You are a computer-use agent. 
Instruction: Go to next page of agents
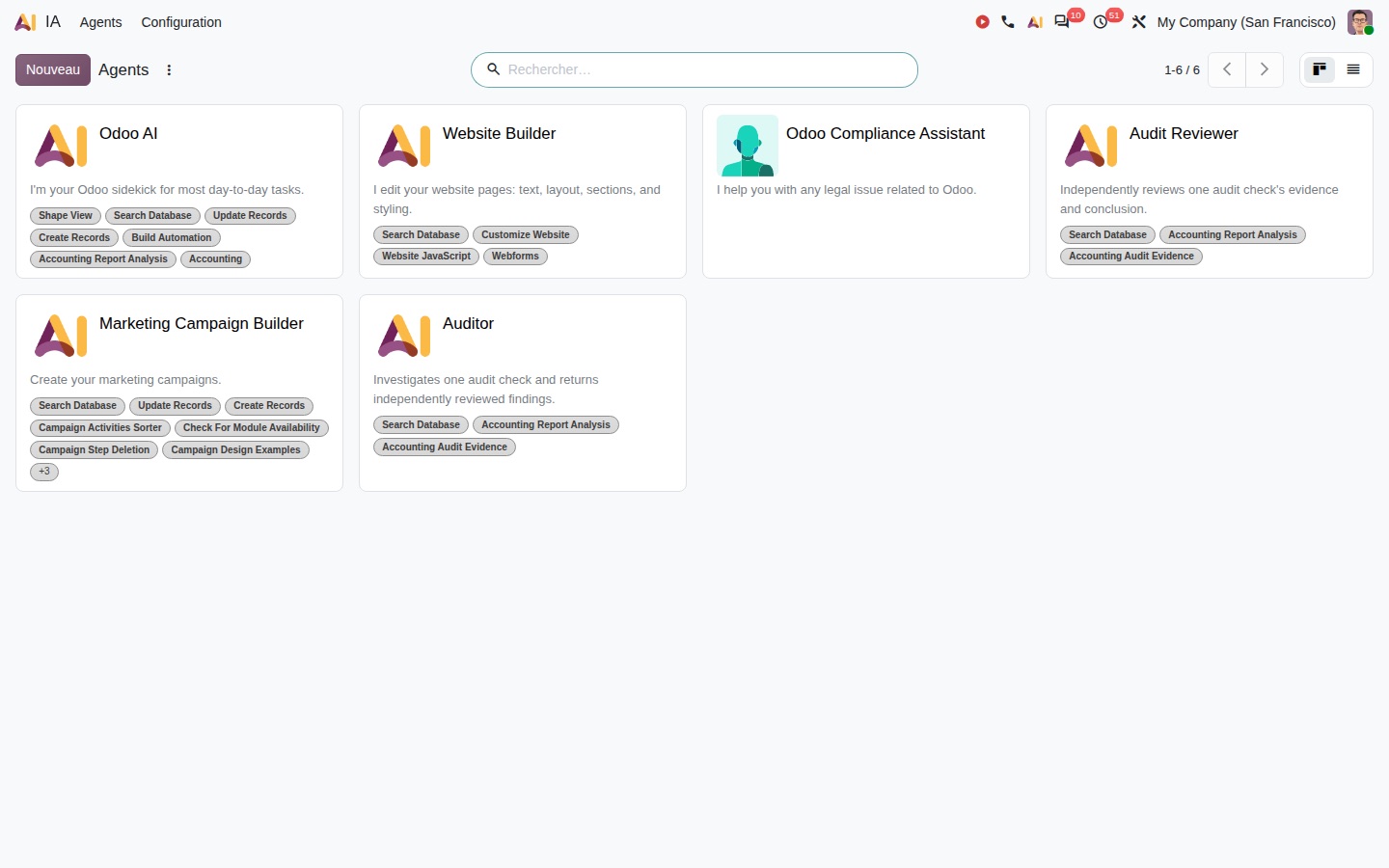(x=1265, y=69)
